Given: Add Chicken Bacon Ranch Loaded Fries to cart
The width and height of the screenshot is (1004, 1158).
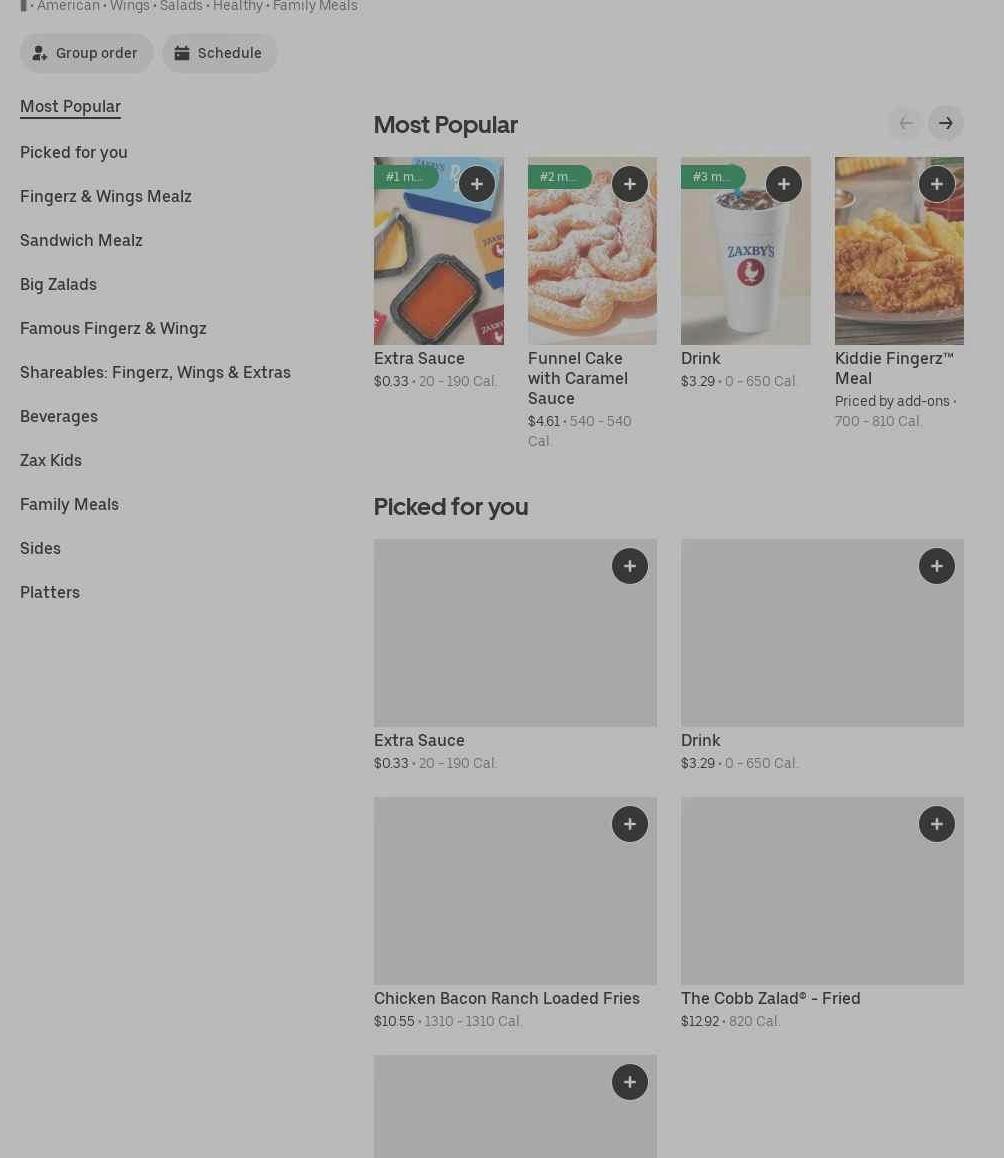Looking at the screenshot, I should pyautogui.click(x=630, y=824).
